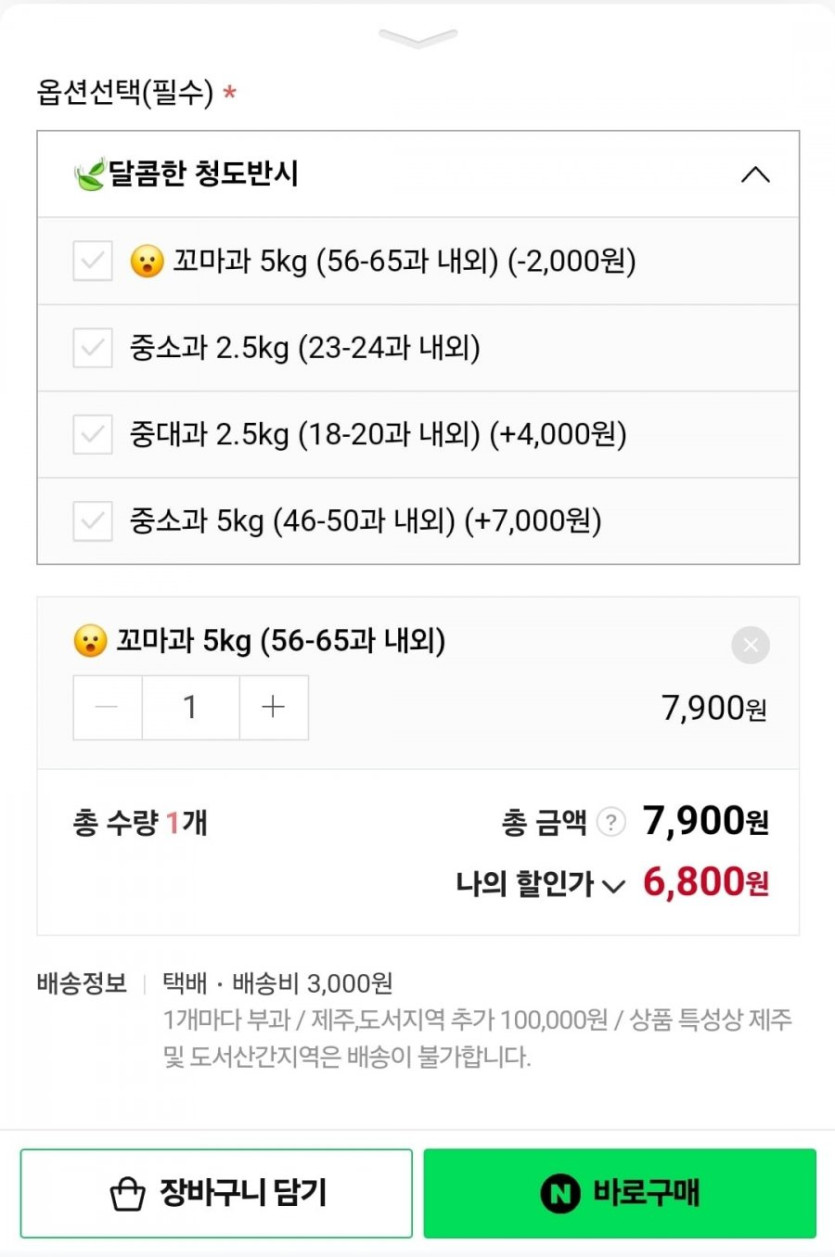Collapse the 달콤한 청도반시 option dropdown
Image resolution: width=835 pixels, height=1257 pixels.
tap(755, 175)
